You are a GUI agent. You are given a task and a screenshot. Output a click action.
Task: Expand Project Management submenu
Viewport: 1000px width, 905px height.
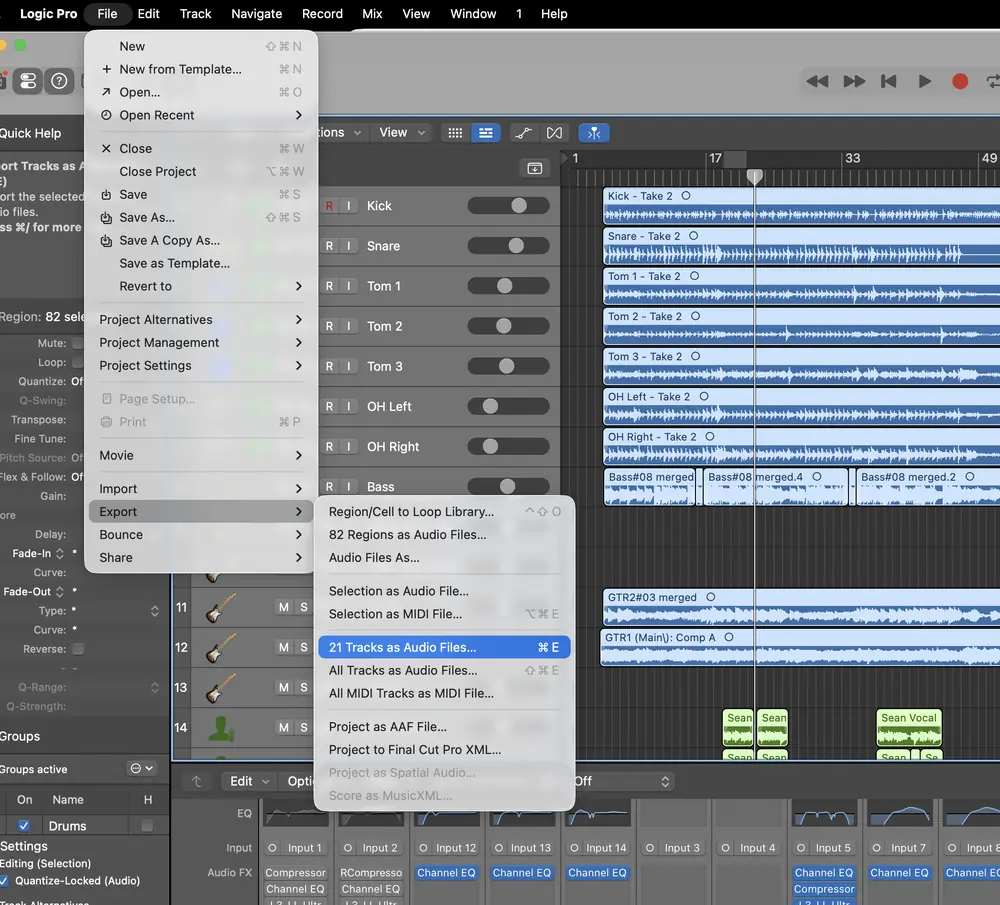point(201,342)
